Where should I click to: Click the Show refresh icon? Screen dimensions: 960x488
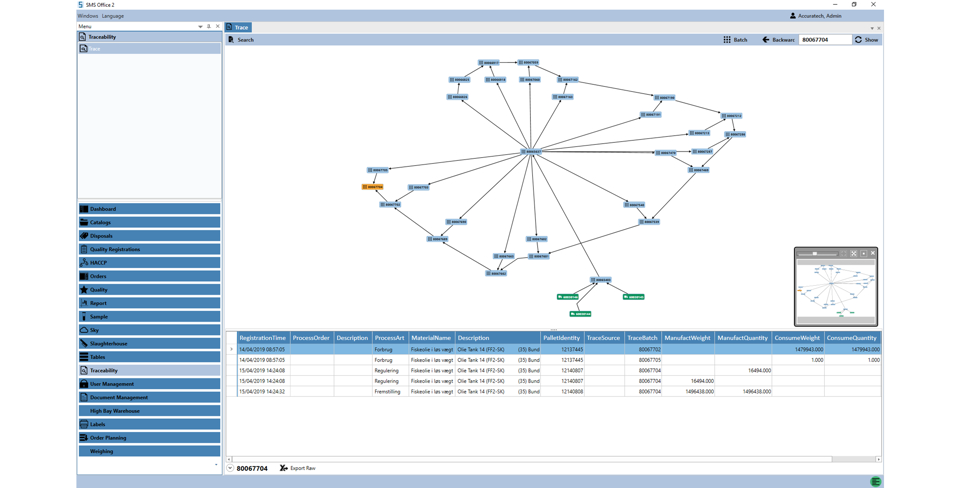pos(858,40)
